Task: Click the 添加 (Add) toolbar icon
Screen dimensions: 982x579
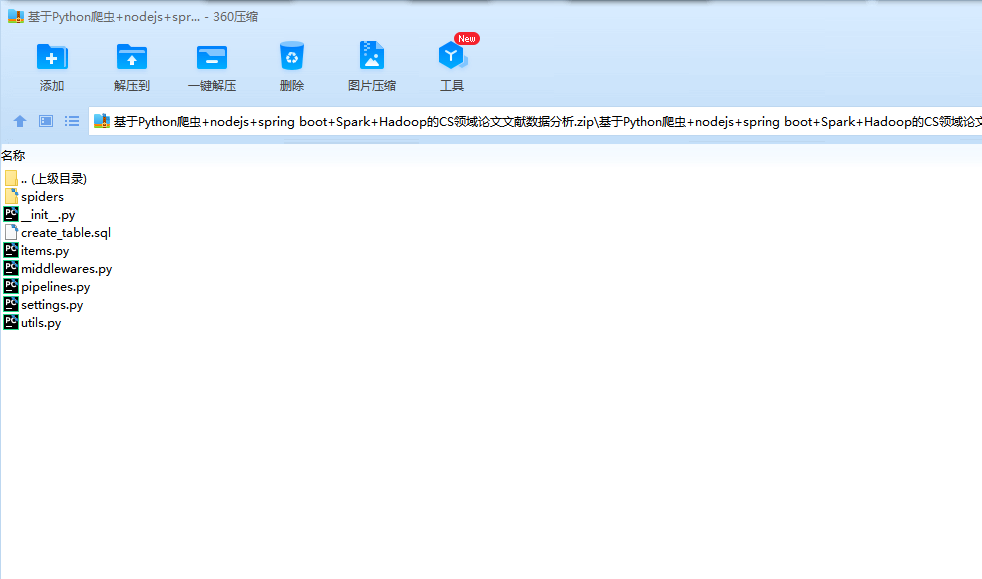Action: (52, 57)
